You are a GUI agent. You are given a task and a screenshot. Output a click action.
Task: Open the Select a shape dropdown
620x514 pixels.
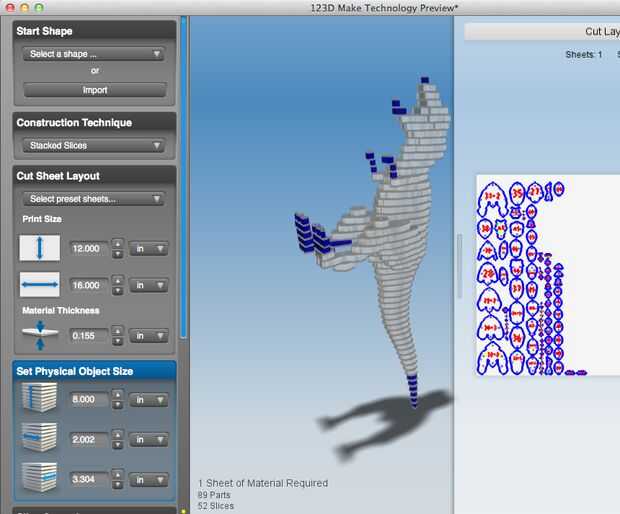point(94,54)
